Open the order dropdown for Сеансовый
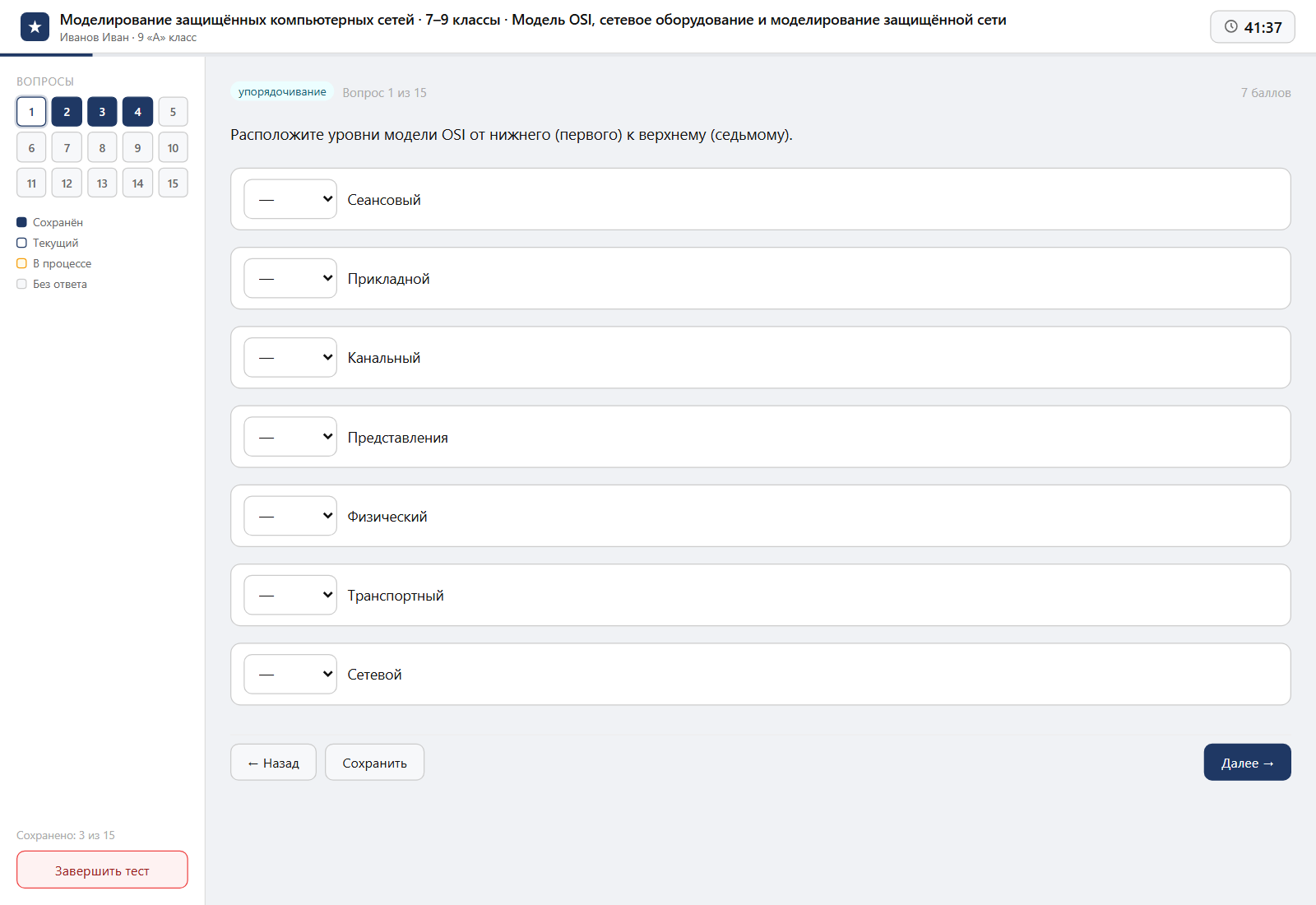Viewport: 1316px width, 905px height. point(290,199)
